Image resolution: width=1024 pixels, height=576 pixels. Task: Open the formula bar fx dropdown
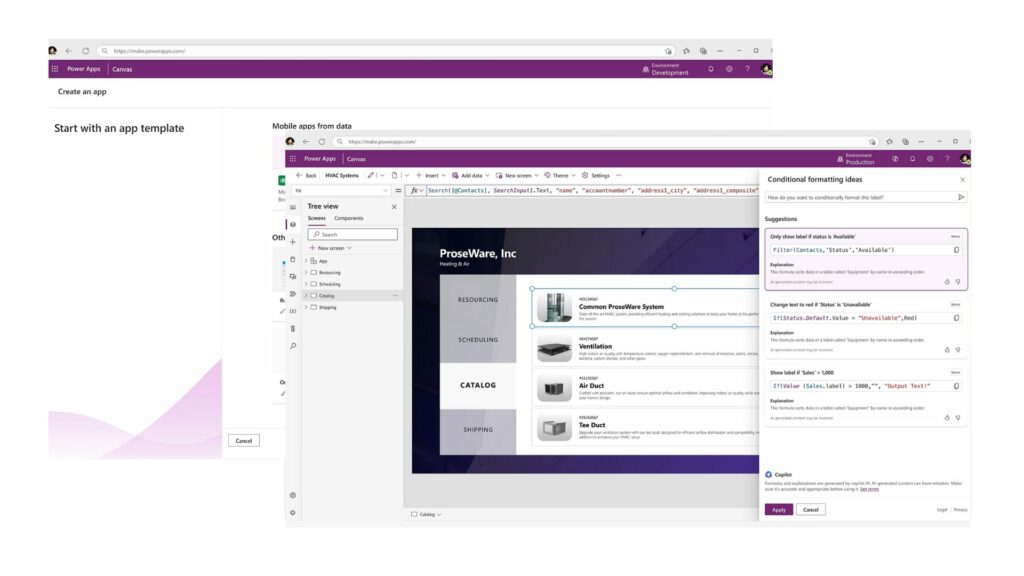(x=422, y=190)
